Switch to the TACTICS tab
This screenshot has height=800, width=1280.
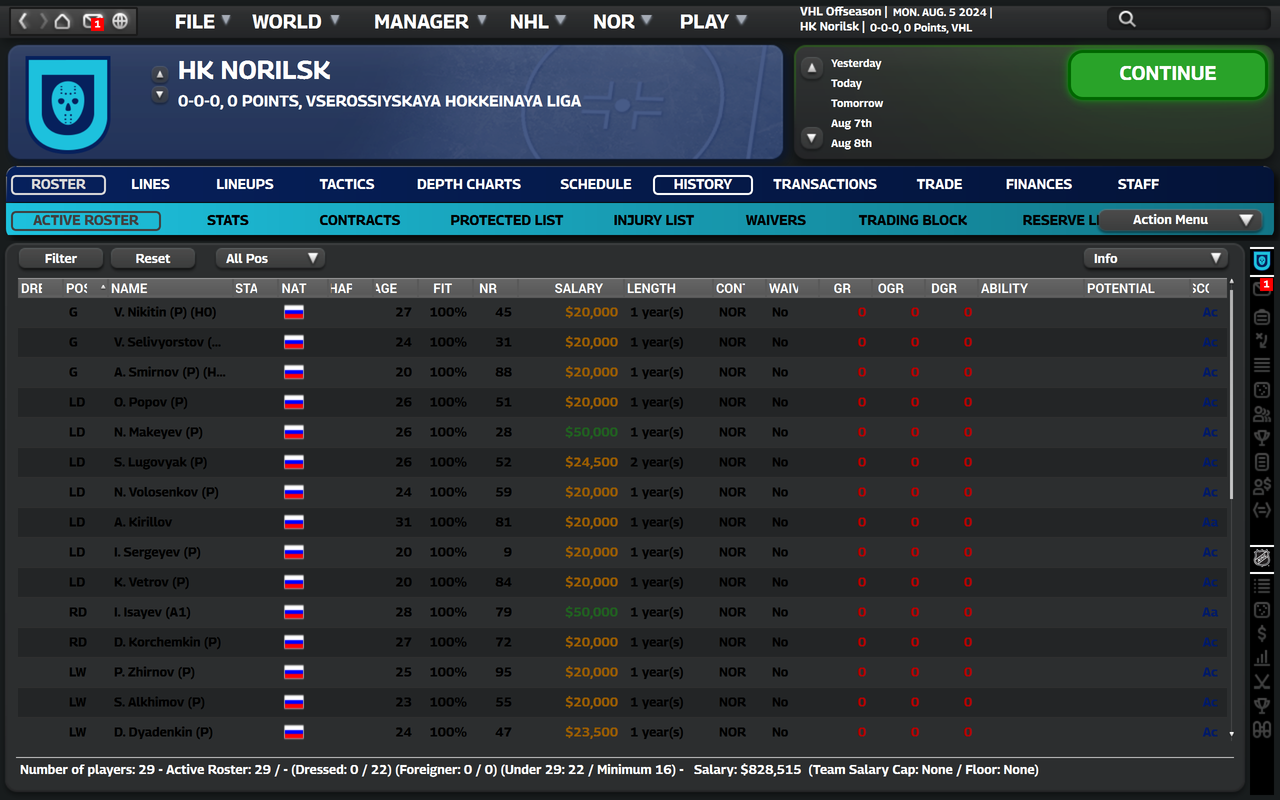[x=347, y=184]
